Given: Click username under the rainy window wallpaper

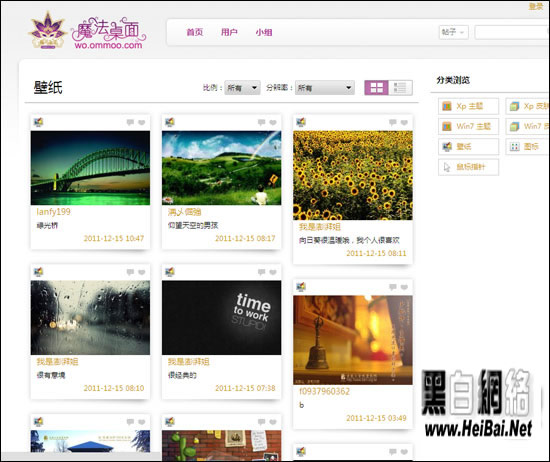Looking at the screenshot, I should coord(57,362).
